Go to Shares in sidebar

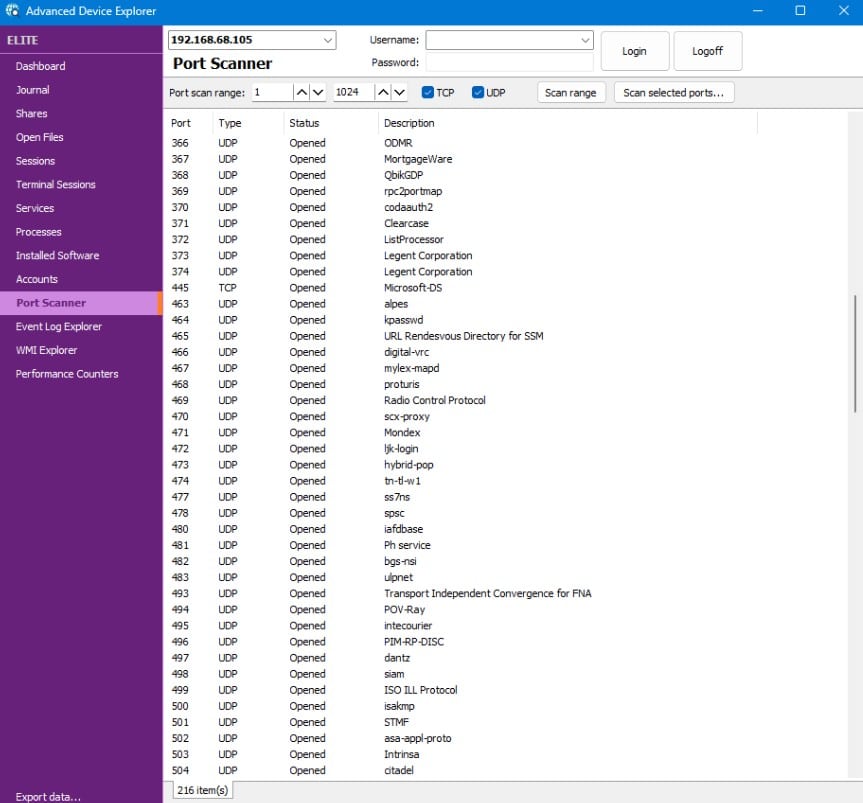tap(81, 113)
